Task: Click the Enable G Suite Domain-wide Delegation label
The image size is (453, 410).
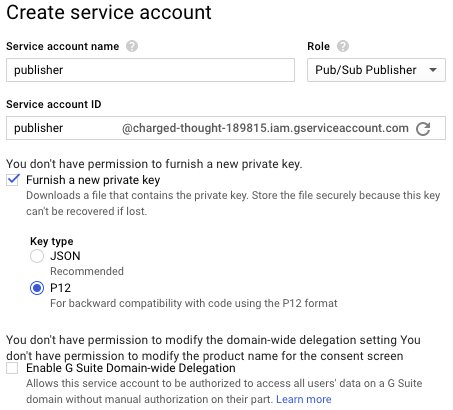Action: [x=131, y=368]
